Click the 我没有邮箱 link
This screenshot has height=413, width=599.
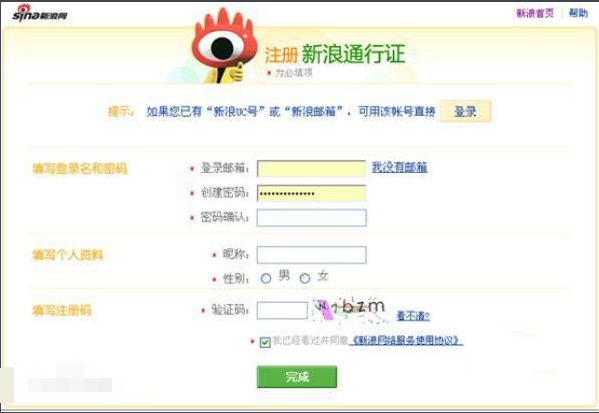pyautogui.click(x=400, y=167)
